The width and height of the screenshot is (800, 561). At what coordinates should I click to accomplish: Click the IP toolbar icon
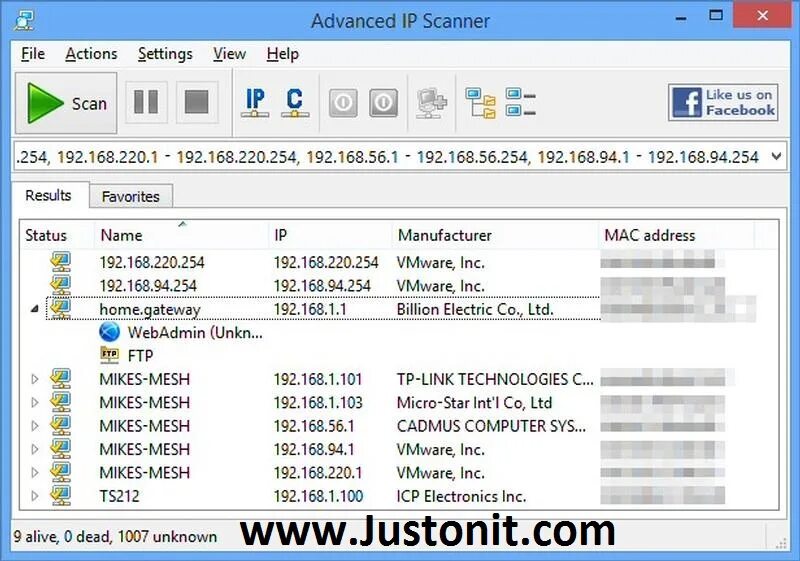pyautogui.click(x=255, y=103)
